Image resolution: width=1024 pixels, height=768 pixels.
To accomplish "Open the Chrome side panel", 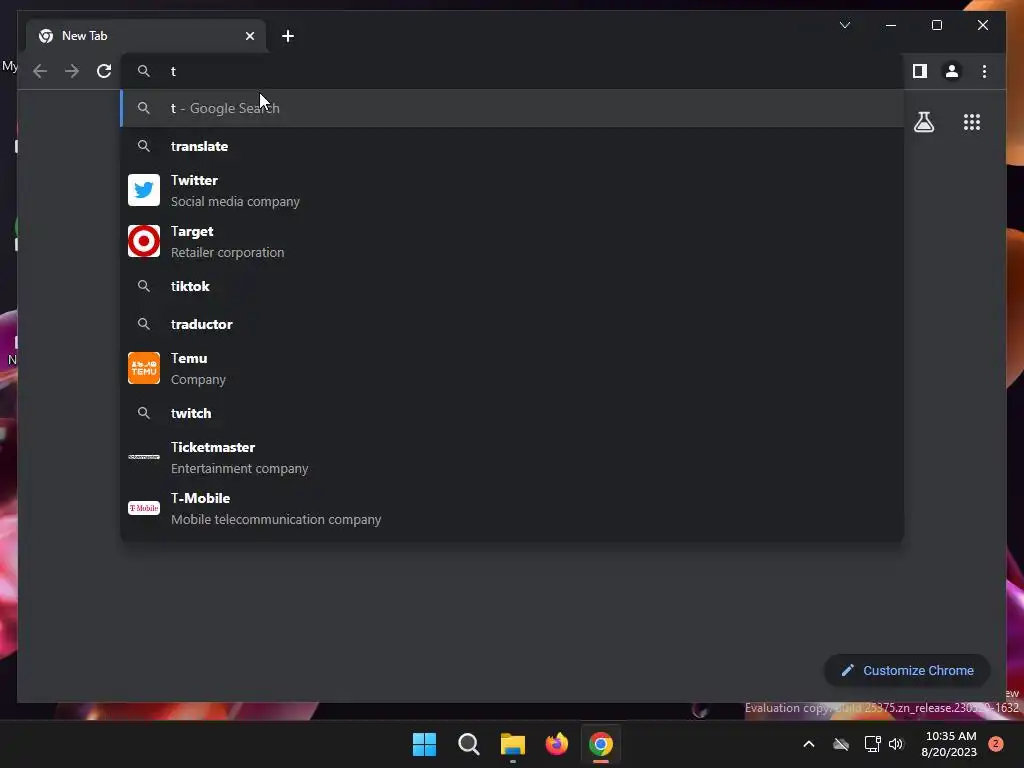I will 920,71.
